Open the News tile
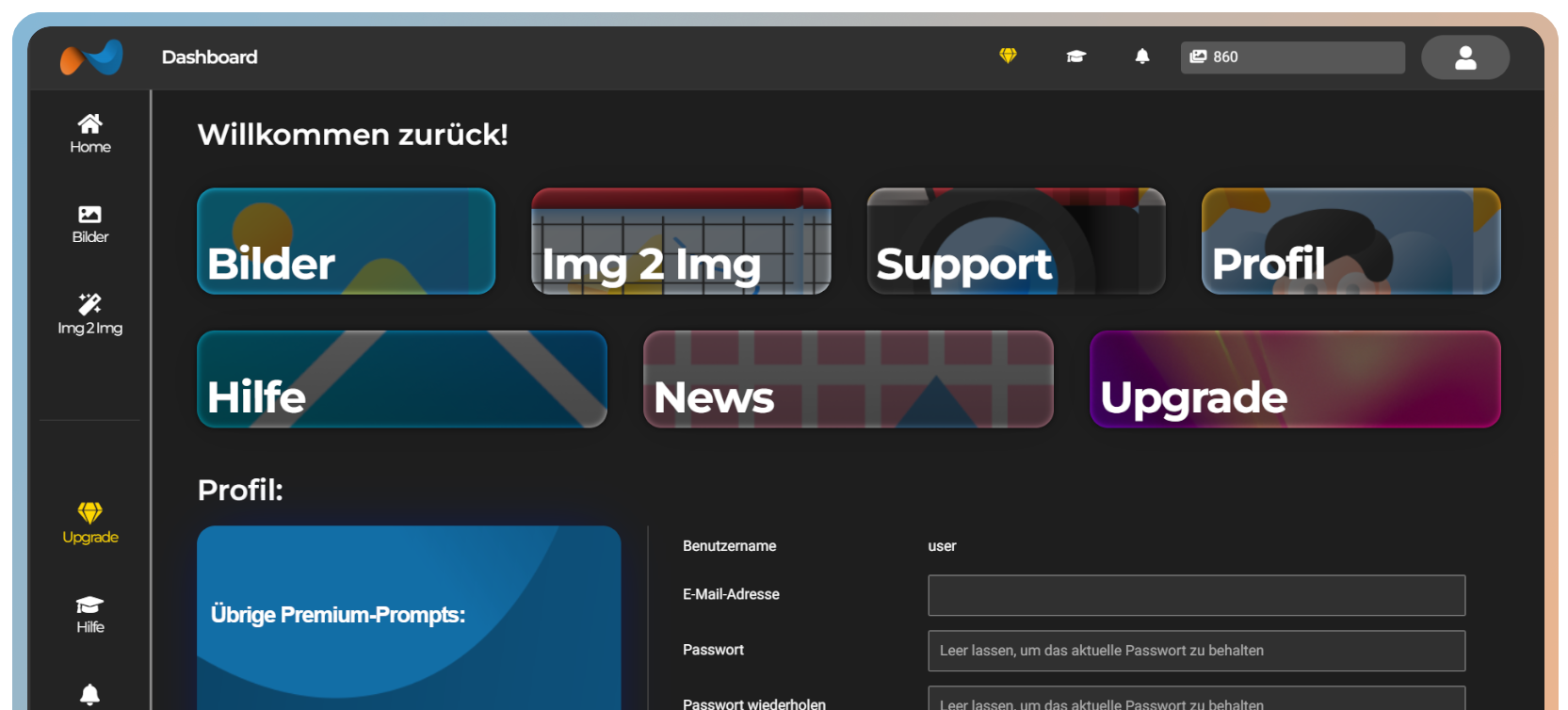The height and width of the screenshot is (710, 1568). 848,379
